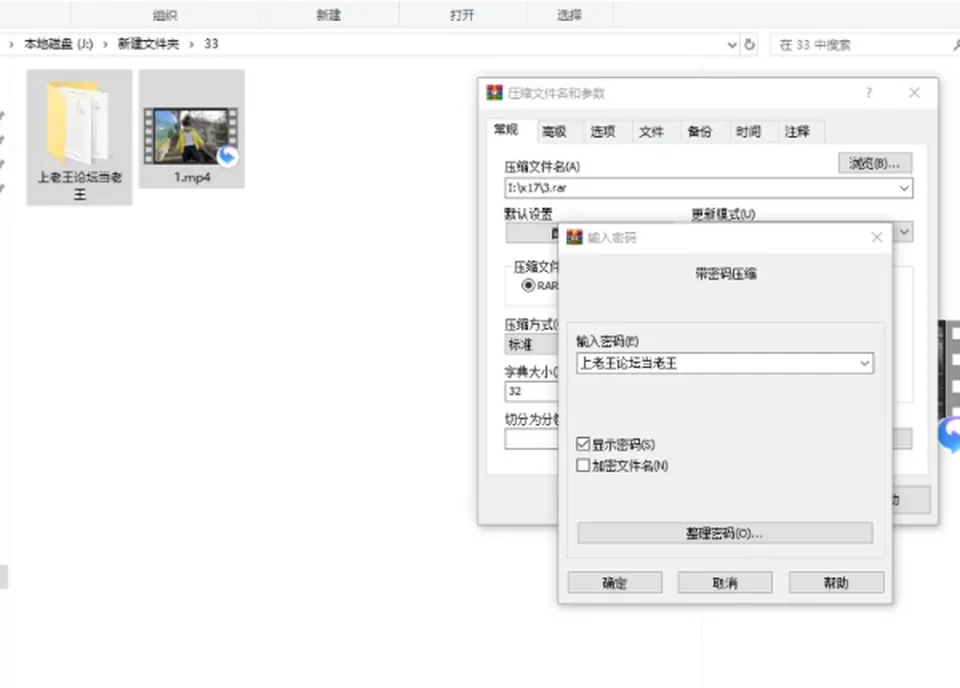Select the 1.mp4 video thumbnail
This screenshot has width=960, height=688.
(191, 136)
